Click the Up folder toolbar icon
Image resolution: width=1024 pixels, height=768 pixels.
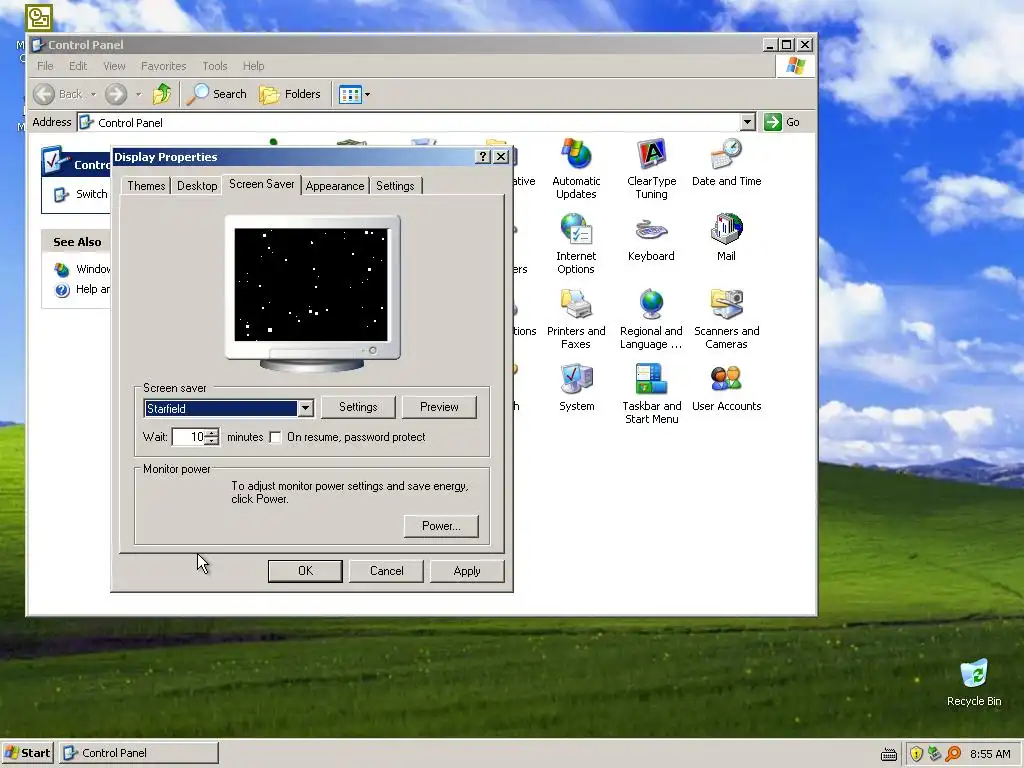(x=161, y=94)
